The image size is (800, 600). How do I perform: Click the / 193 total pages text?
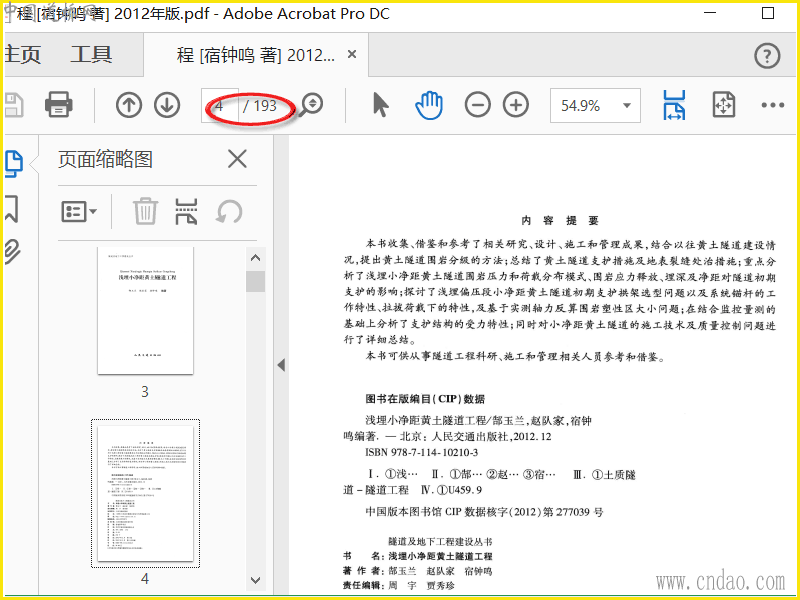coord(260,106)
